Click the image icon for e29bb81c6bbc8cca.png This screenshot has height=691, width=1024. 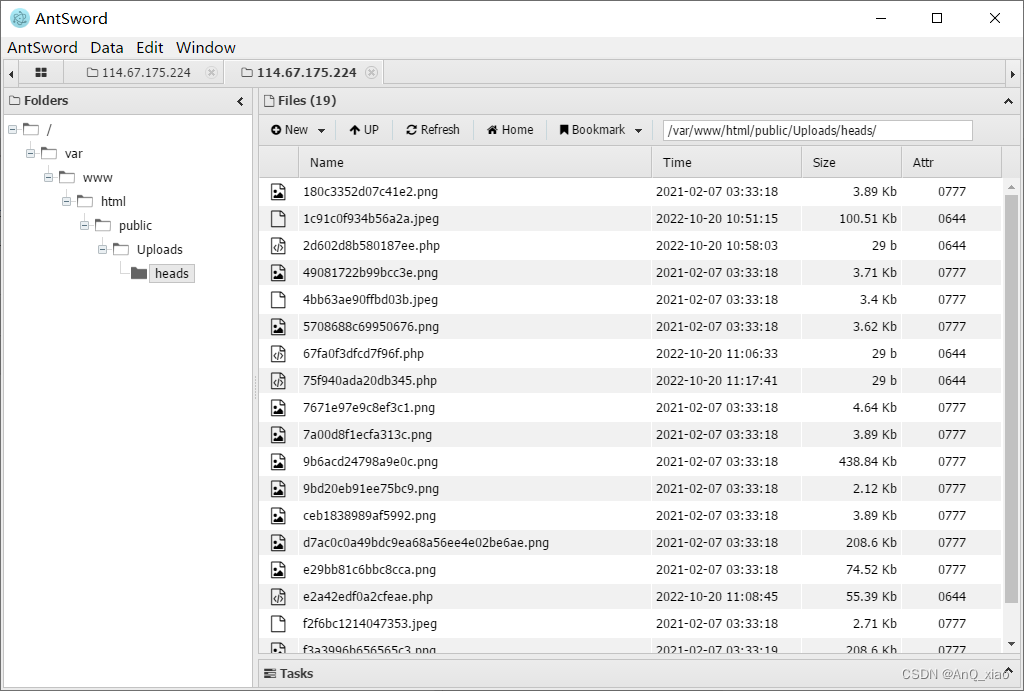point(278,570)
